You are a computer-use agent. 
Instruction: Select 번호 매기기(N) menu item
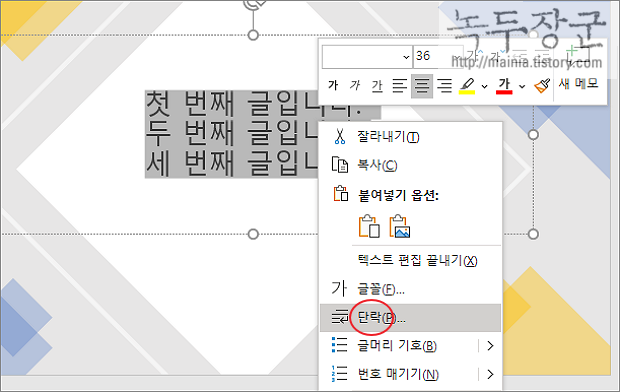coord(410,374)
